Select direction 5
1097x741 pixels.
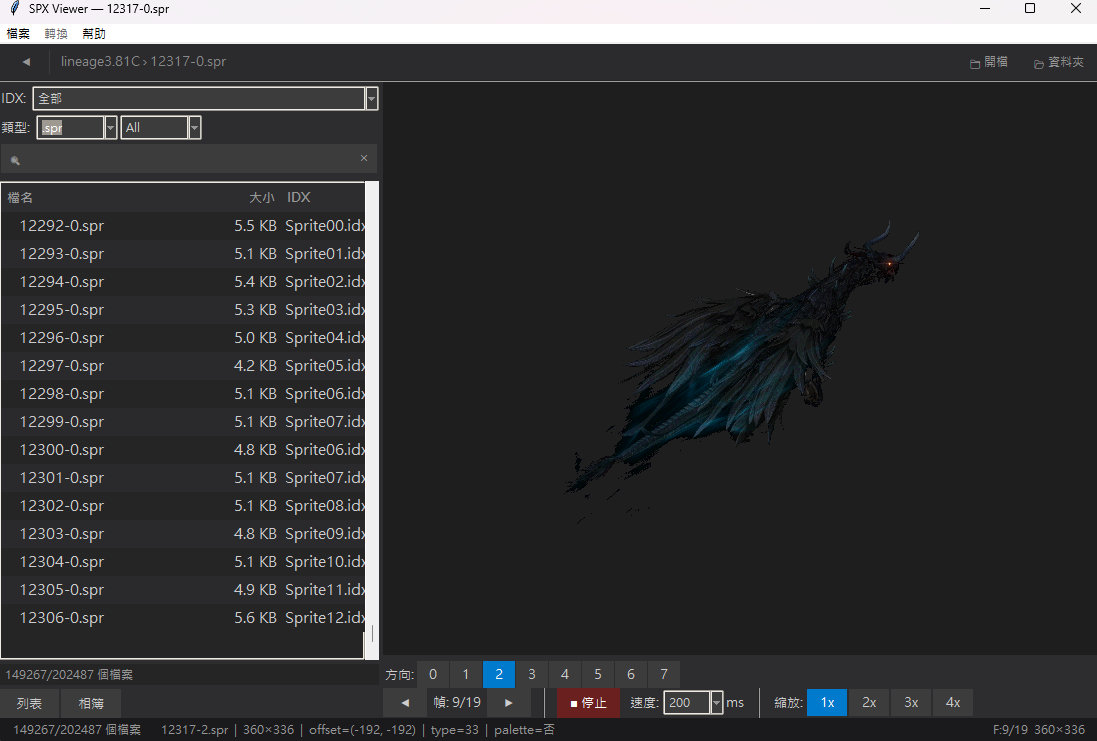coord(597,675)
